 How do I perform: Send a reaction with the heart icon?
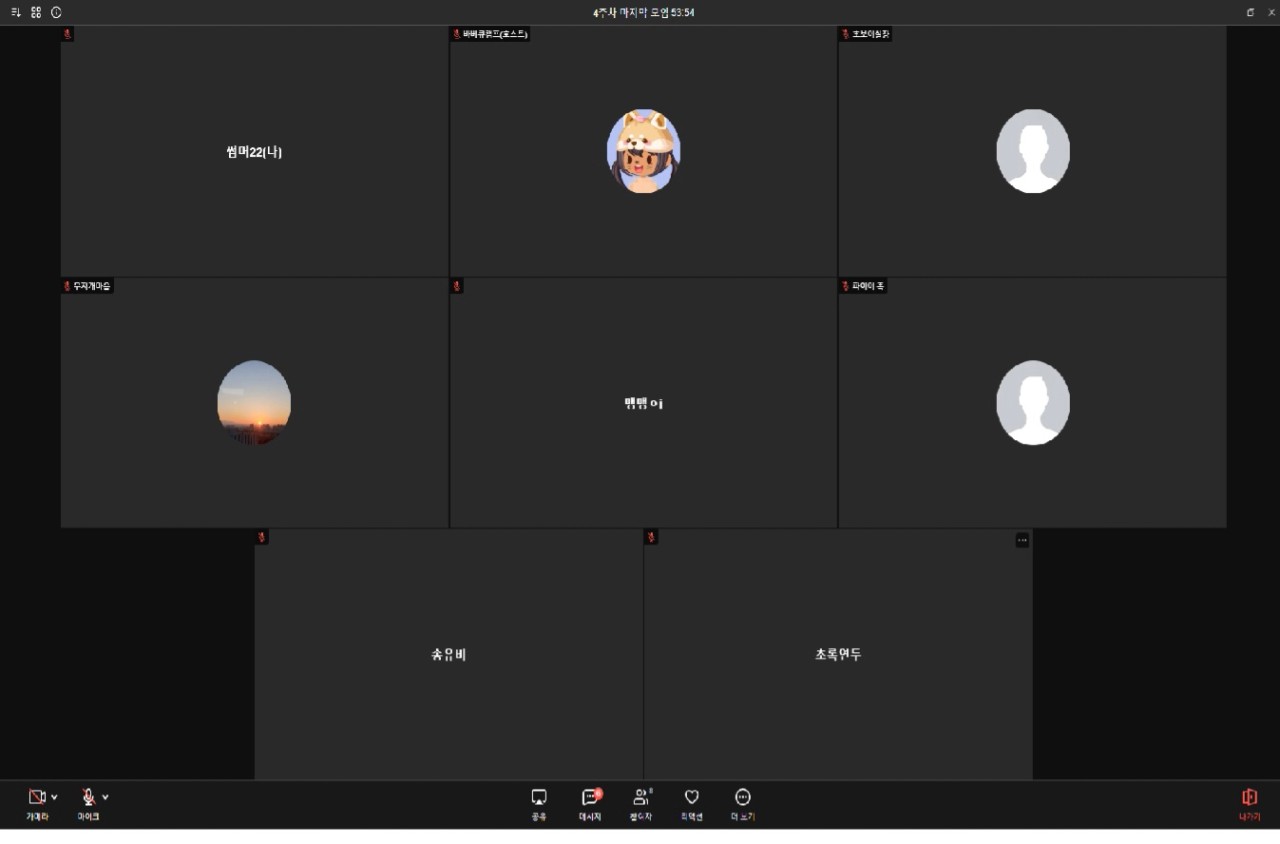coord(691,797)
